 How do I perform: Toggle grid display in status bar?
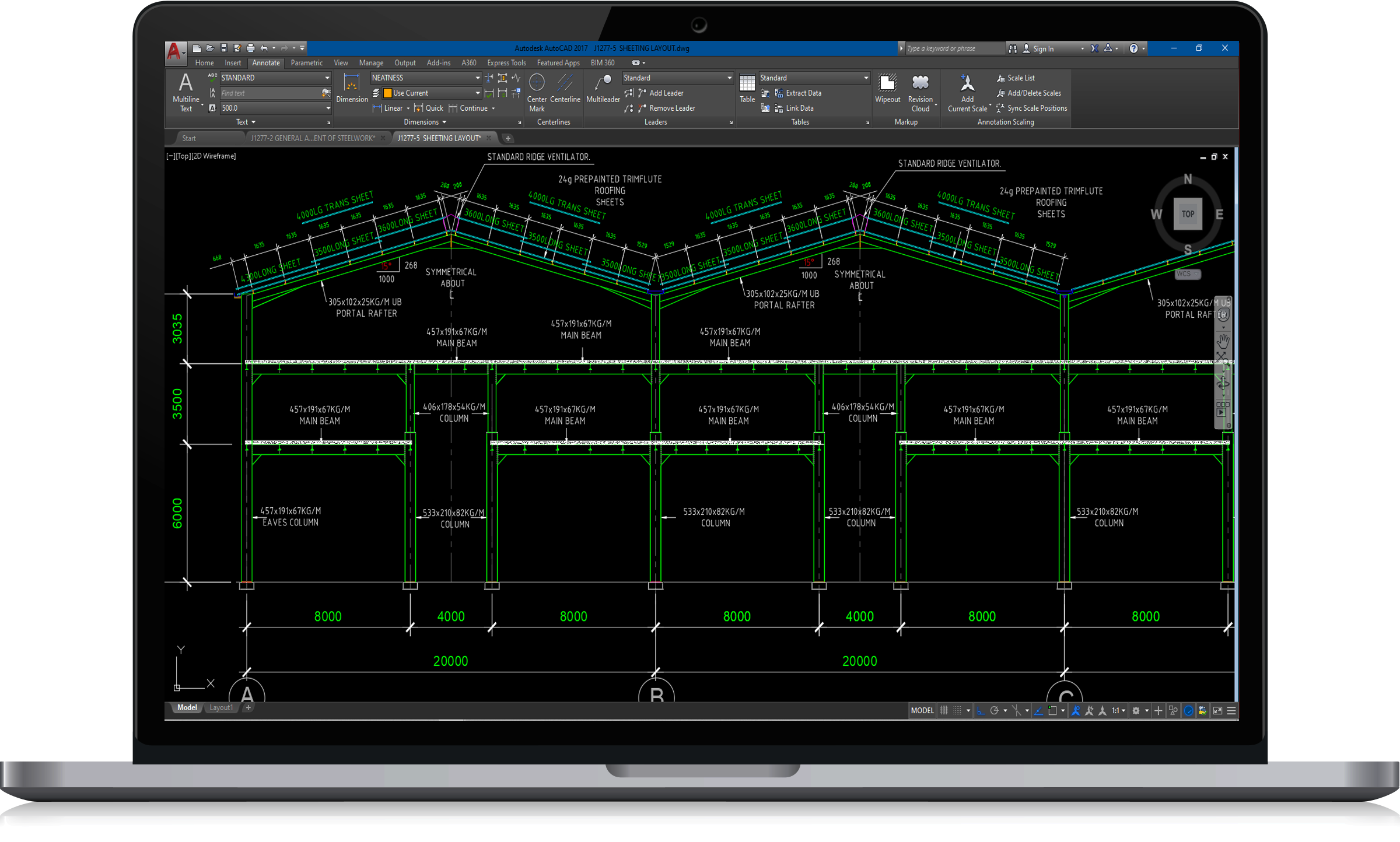944,710
